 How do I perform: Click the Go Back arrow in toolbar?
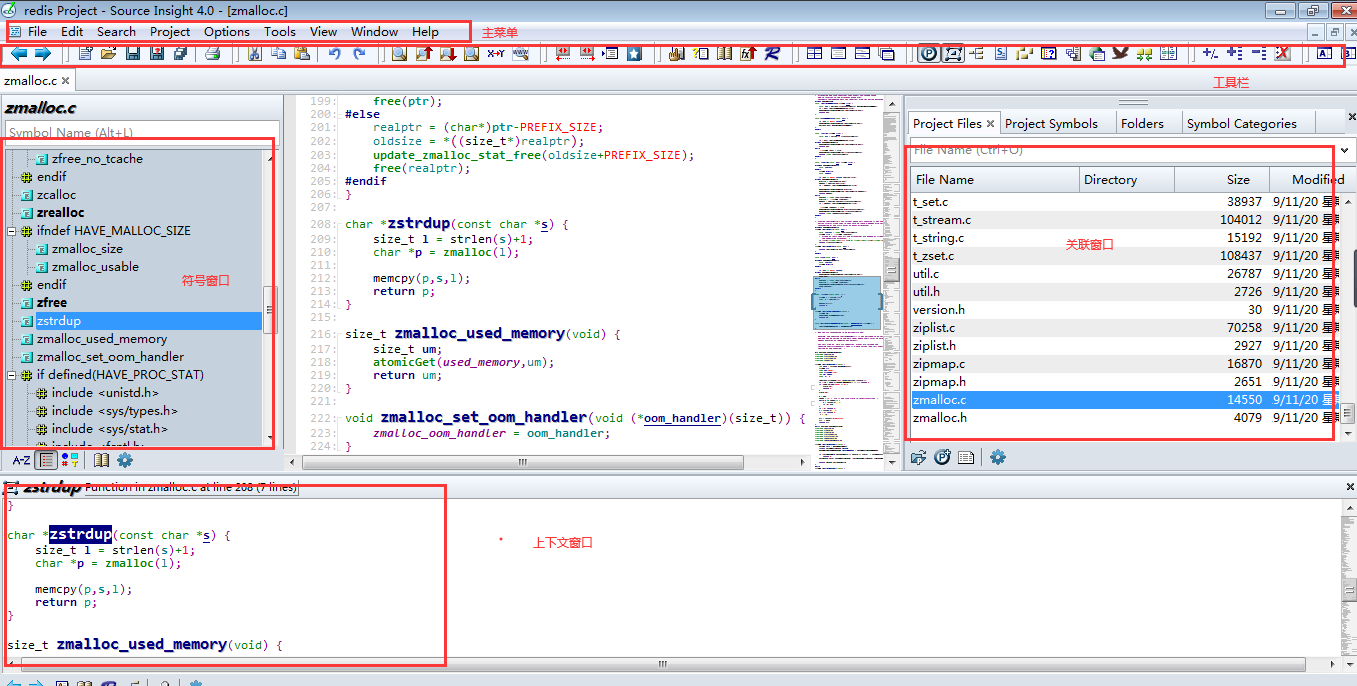click(x=19, y=53)
